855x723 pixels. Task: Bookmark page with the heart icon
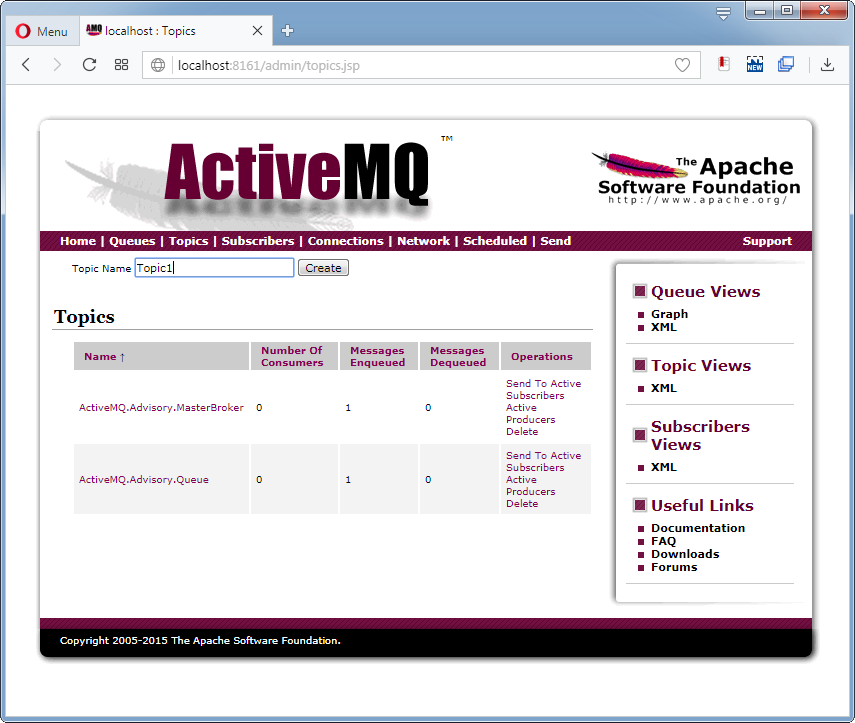click(682, 65)
